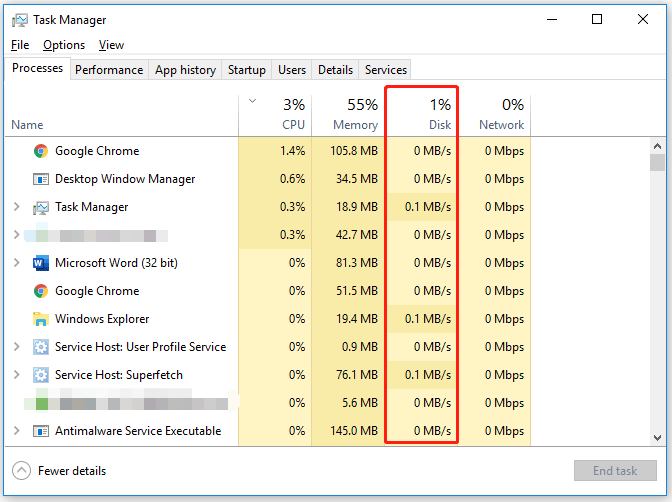Click the 0 Mbps network value for Microsoft Word
The image size is (672, 502).
(x=504, y=263)
